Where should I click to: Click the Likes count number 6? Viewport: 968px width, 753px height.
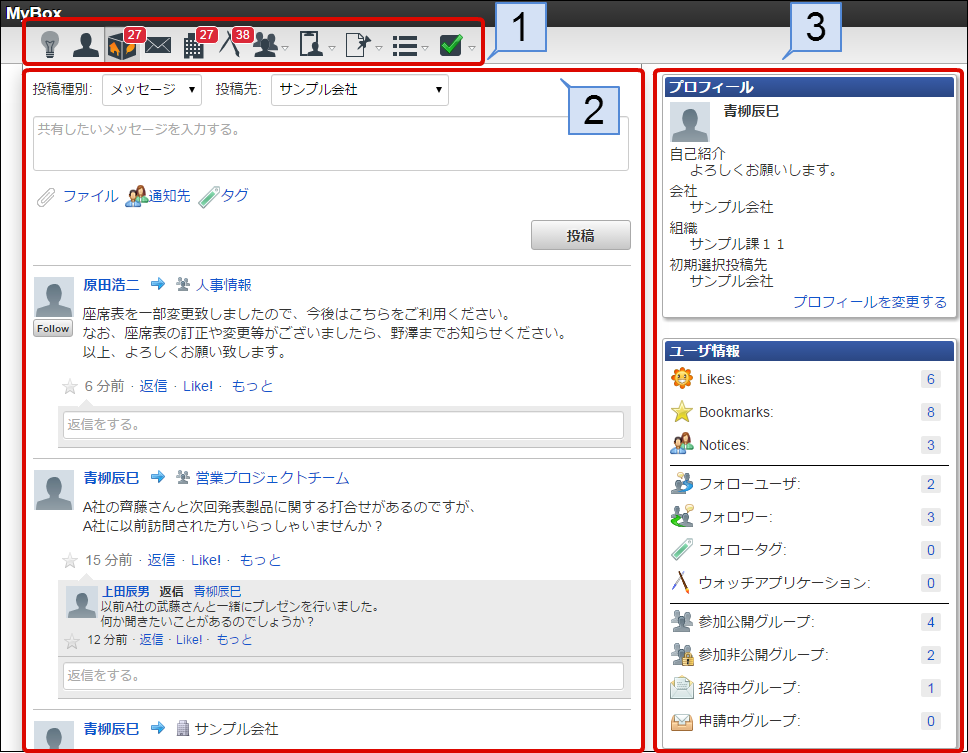point(931,379)
